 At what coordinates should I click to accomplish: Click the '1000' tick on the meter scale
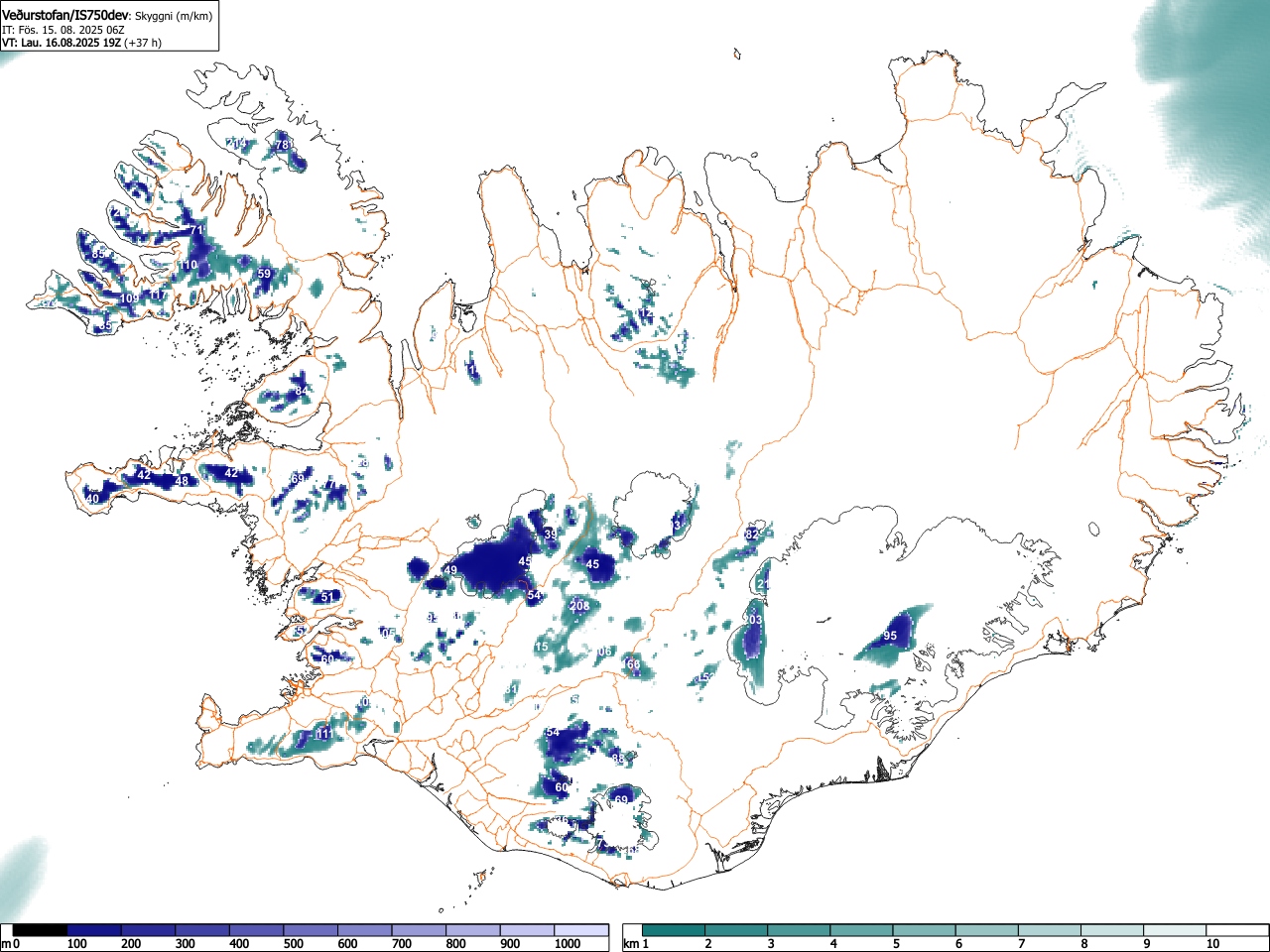(x=568, y=944)
